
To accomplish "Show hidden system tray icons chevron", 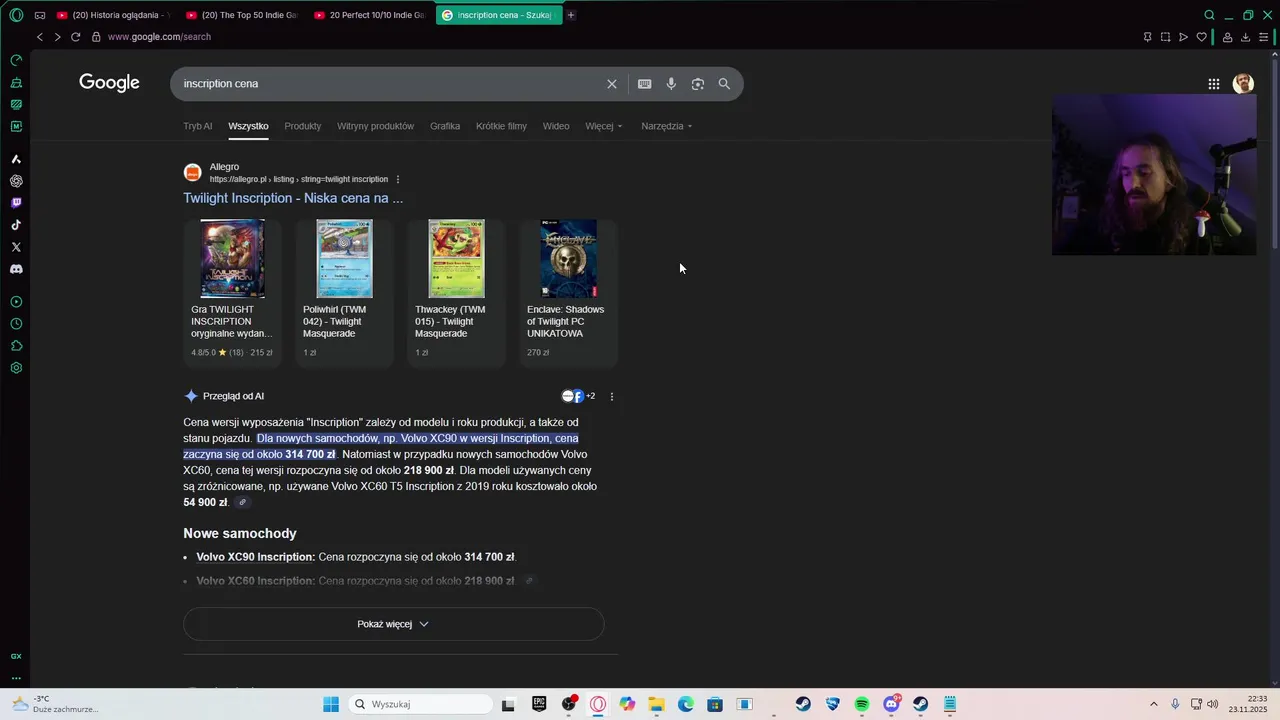I will [x=1153, y=704].
